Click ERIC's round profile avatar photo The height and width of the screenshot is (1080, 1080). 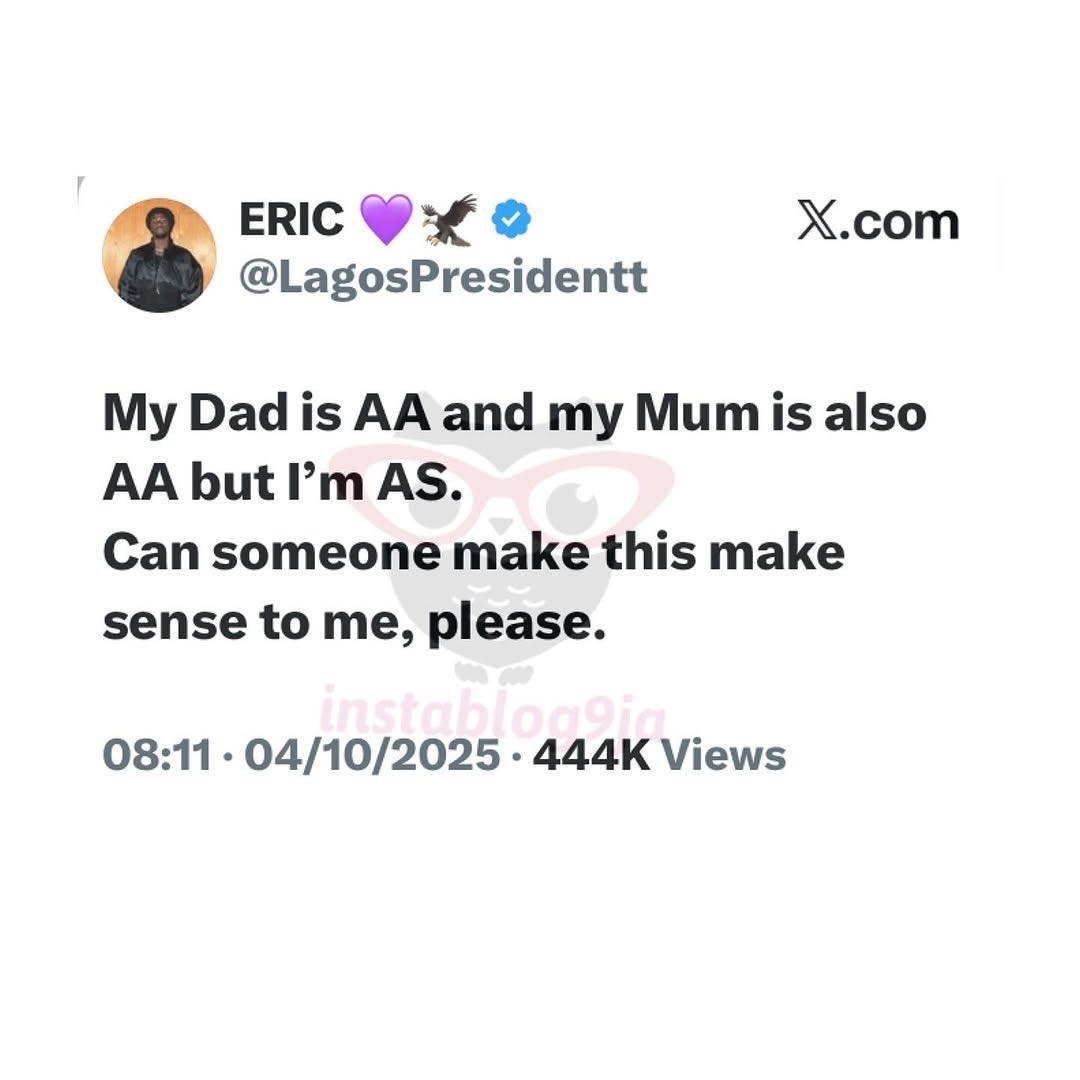[x=159, y=255]
